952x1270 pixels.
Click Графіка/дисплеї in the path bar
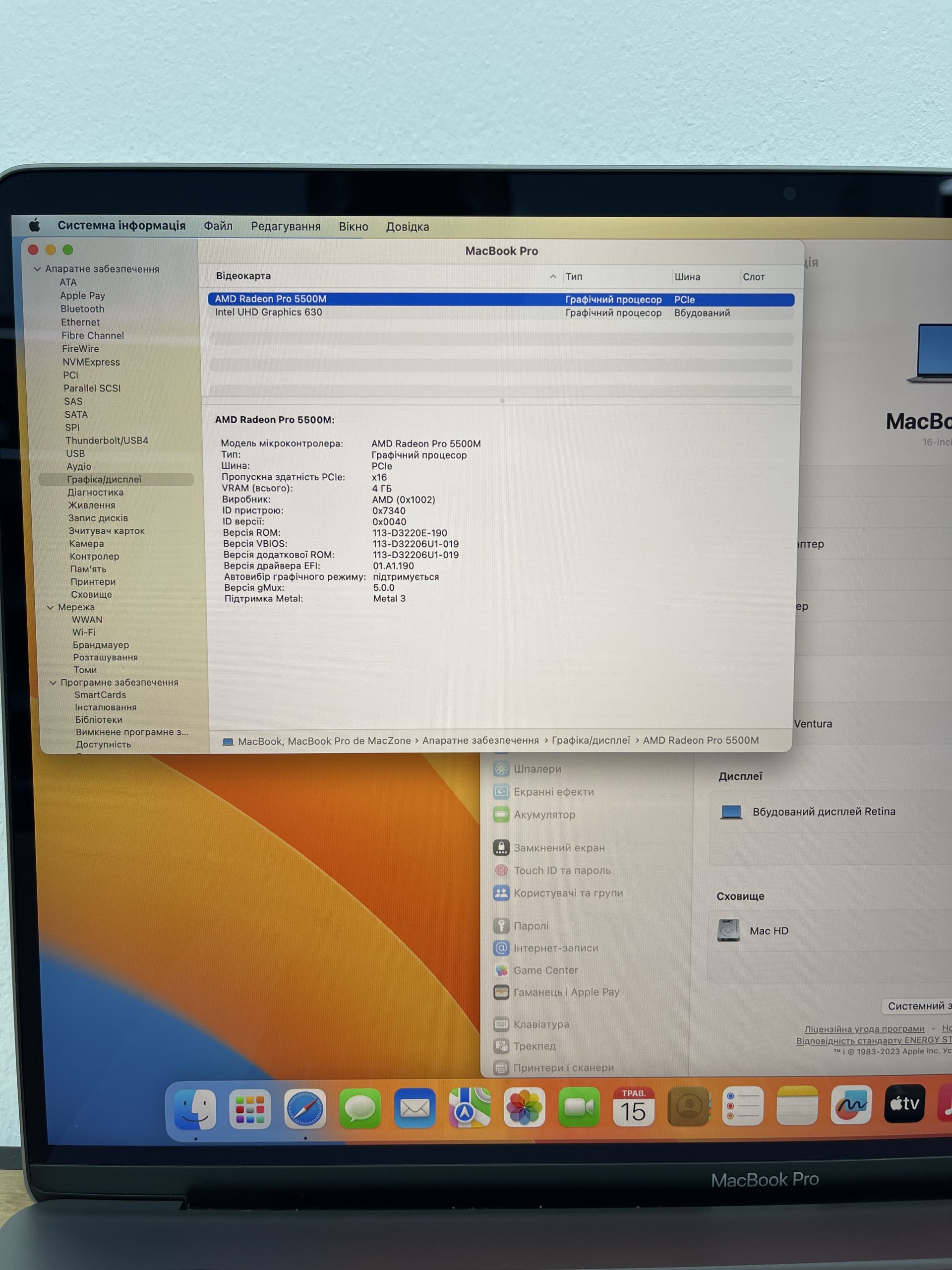point(591,740)
